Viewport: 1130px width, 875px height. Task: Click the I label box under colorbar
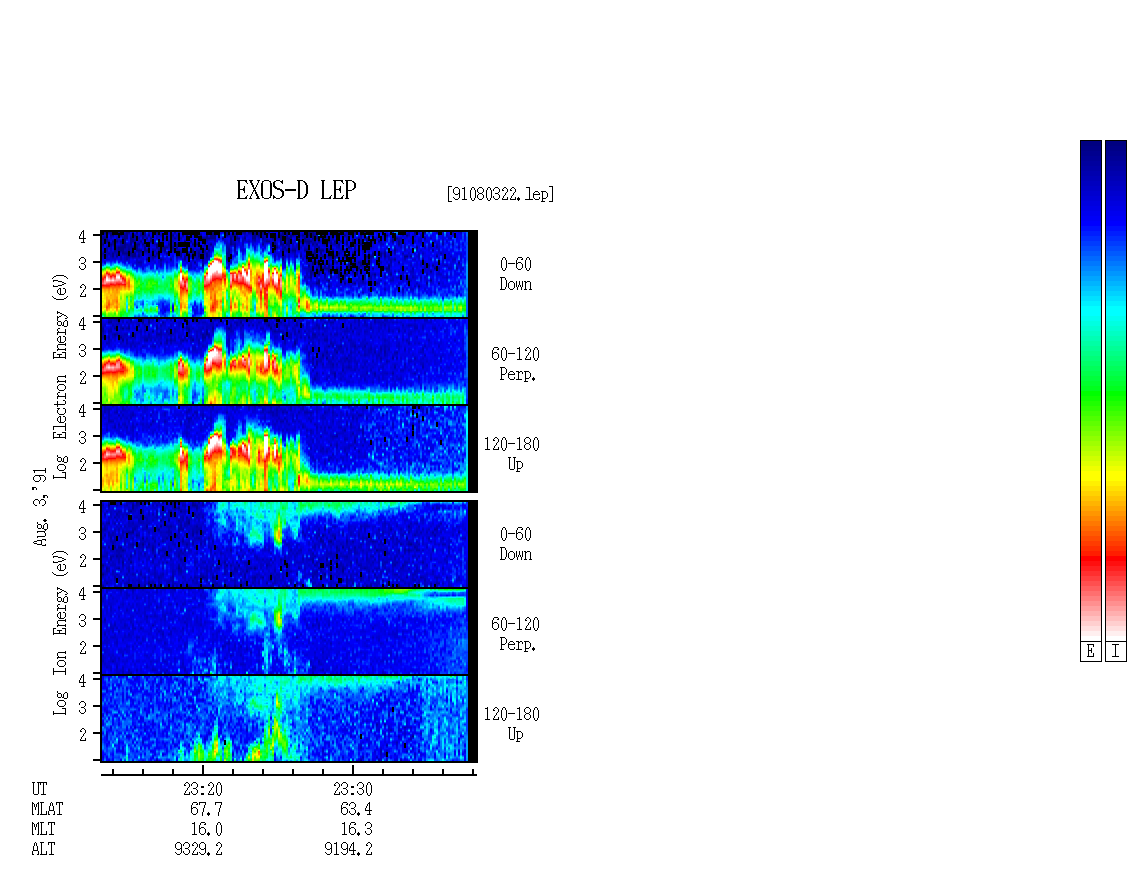pos(1116,652)
